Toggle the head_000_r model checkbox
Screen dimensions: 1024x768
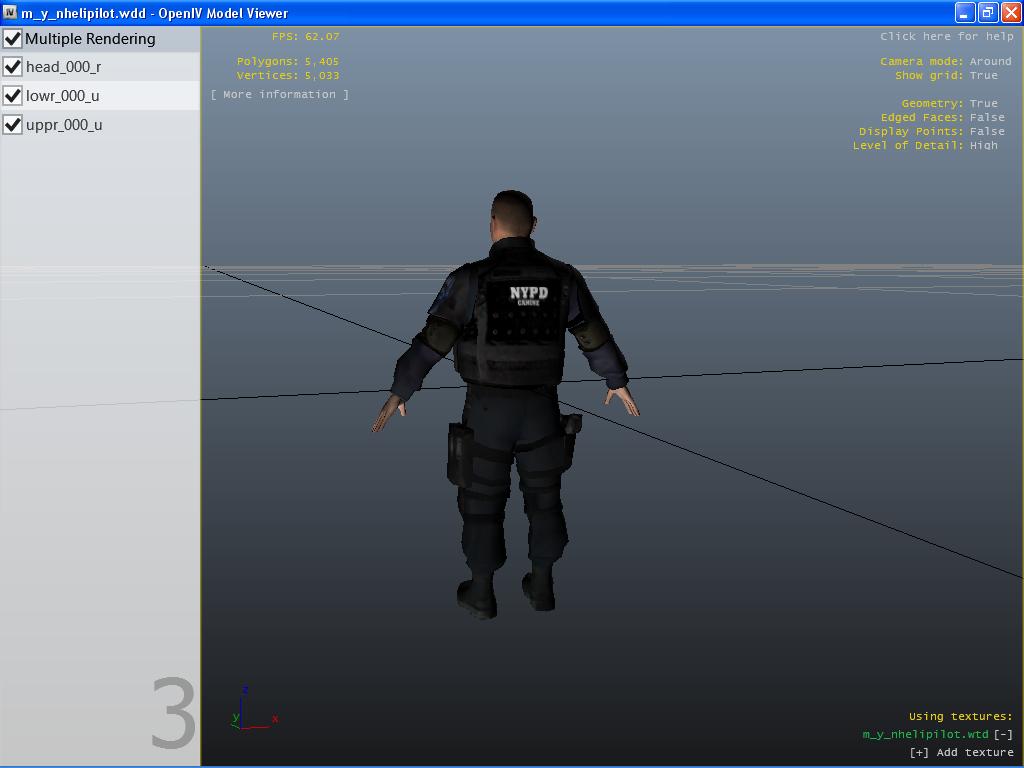pos(13,67)
